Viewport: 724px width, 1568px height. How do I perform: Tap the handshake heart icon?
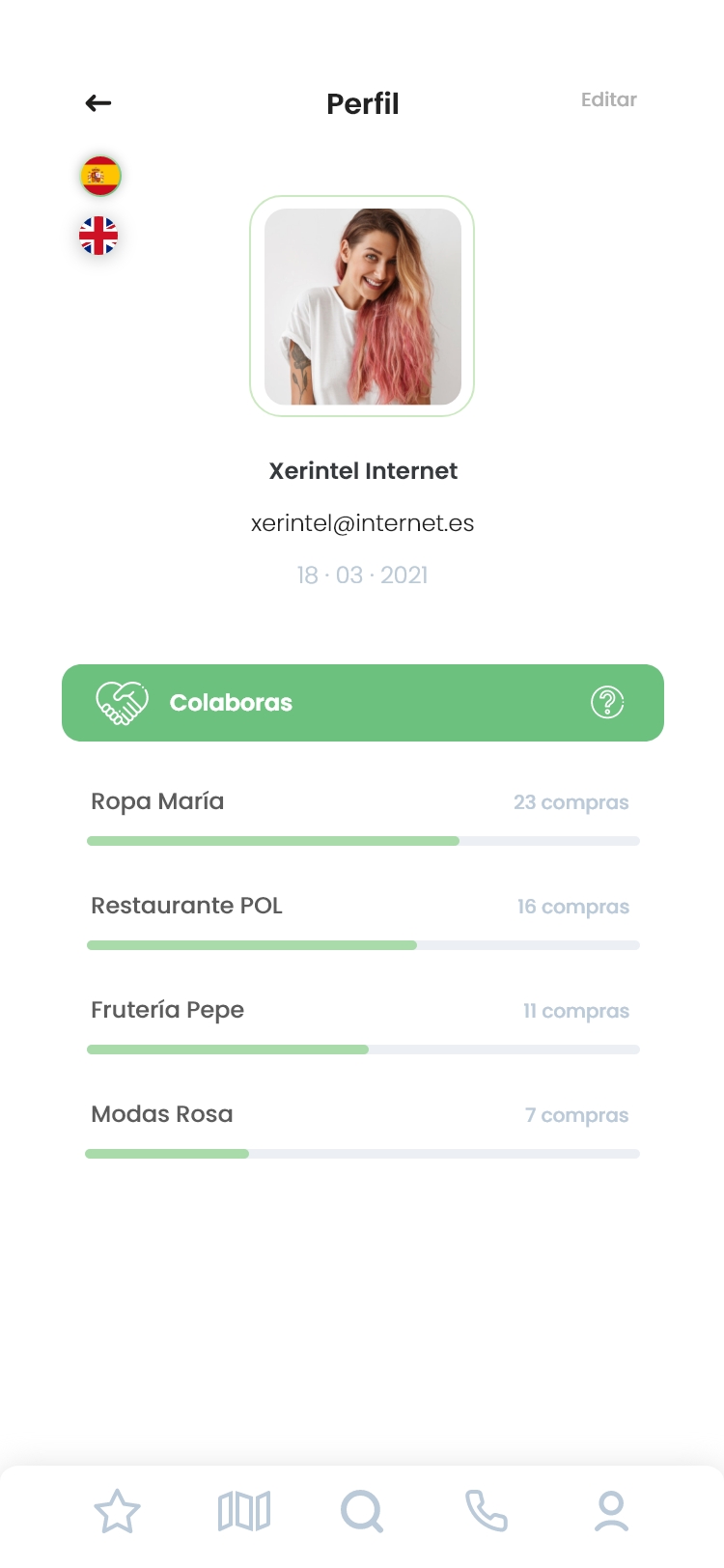(122, 703)
